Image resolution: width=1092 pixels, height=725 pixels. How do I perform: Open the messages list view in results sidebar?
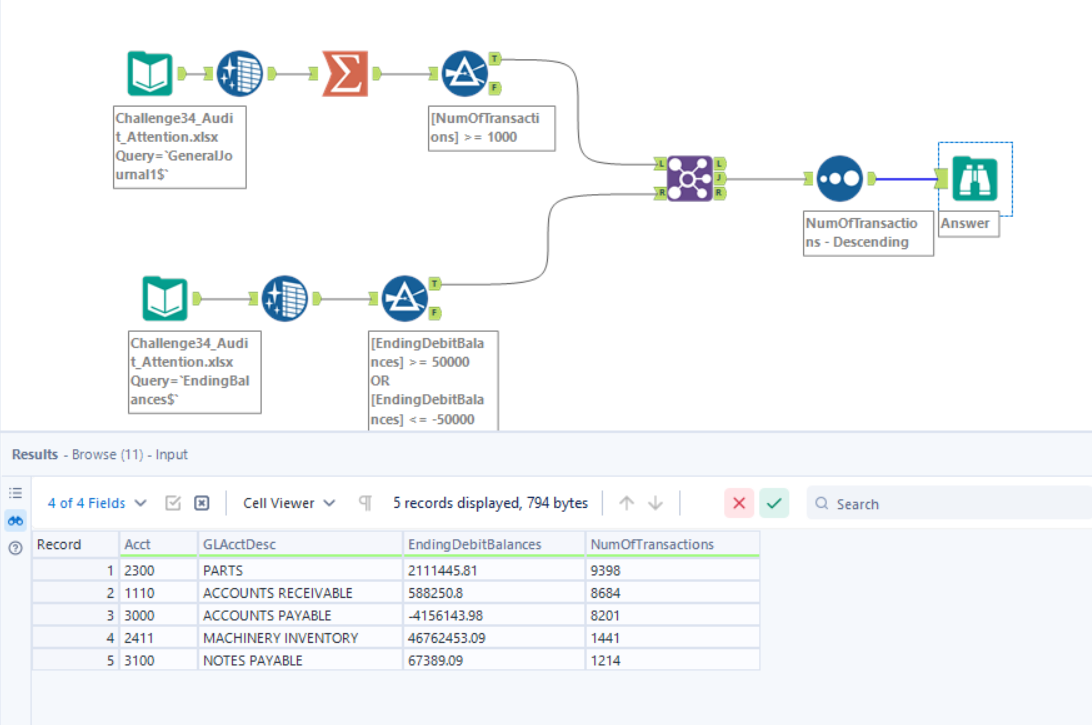tap(15, 493)
